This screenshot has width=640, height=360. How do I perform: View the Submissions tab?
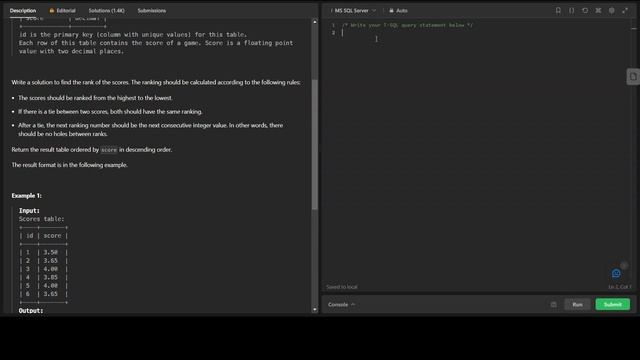(151, 11)
